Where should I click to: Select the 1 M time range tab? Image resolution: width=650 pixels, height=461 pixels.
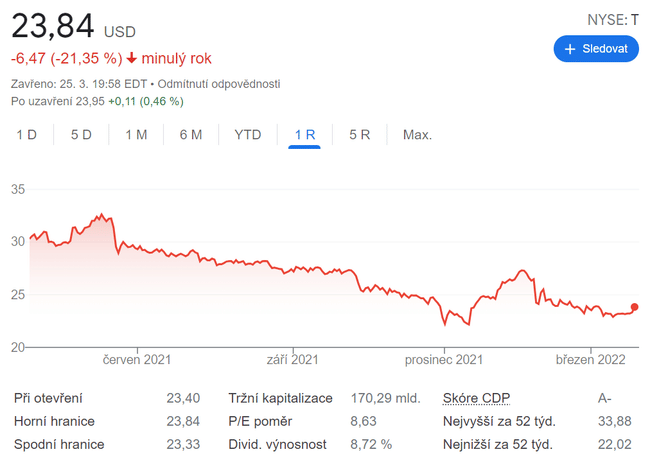pos(136,134)
